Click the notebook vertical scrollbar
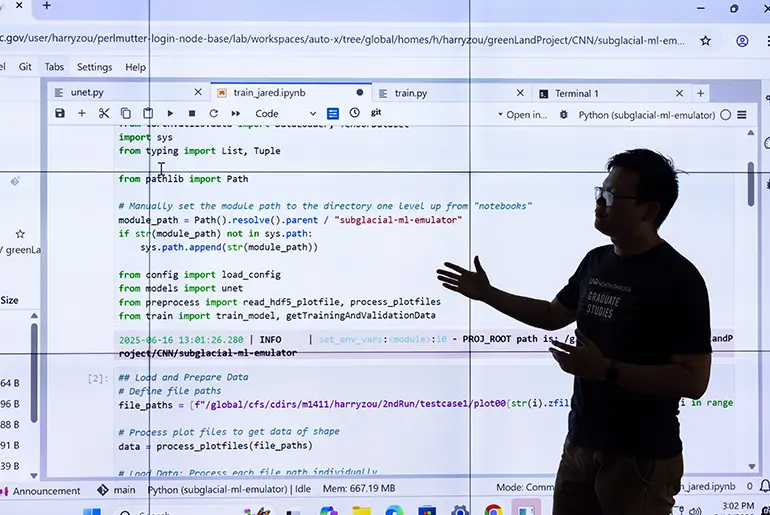The height and width of the screenshot is (515, 770). 751,185
